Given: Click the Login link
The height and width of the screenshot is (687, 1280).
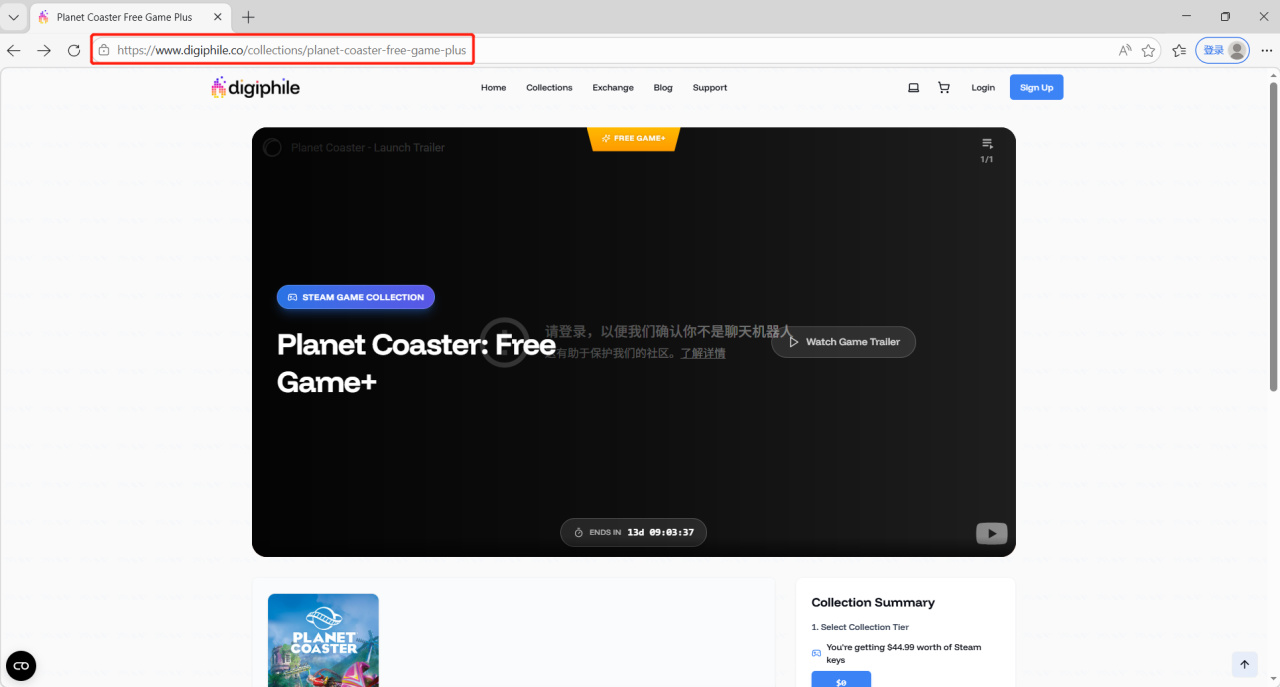Looking at the screenshot, I should (983, 88).
